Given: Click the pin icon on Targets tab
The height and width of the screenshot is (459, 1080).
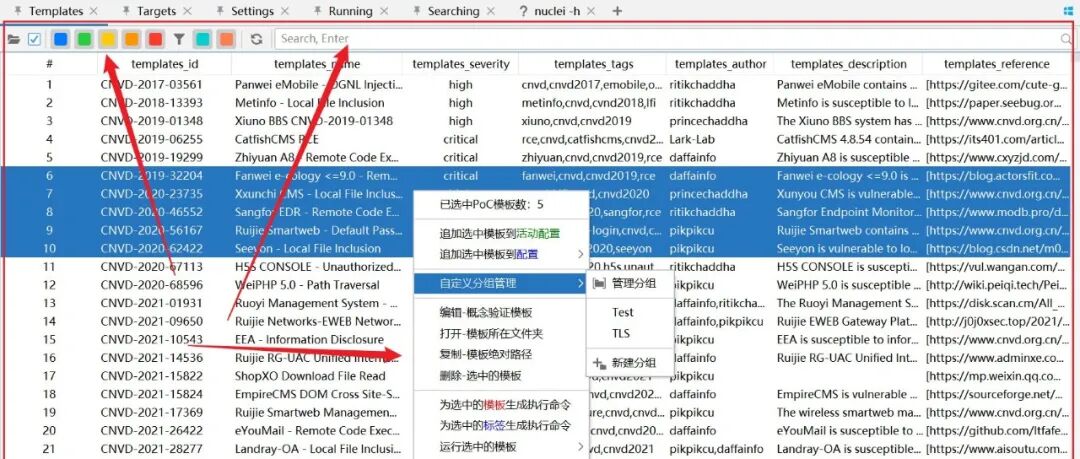Looking at the screenshot, I should pos(125,11).
